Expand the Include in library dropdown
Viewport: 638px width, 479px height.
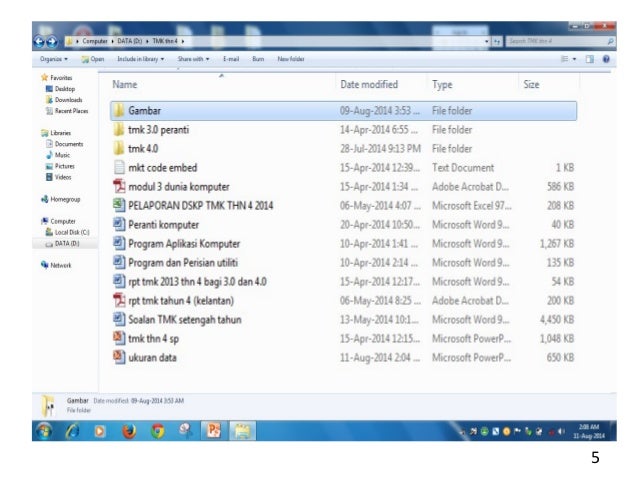point(140,58)
